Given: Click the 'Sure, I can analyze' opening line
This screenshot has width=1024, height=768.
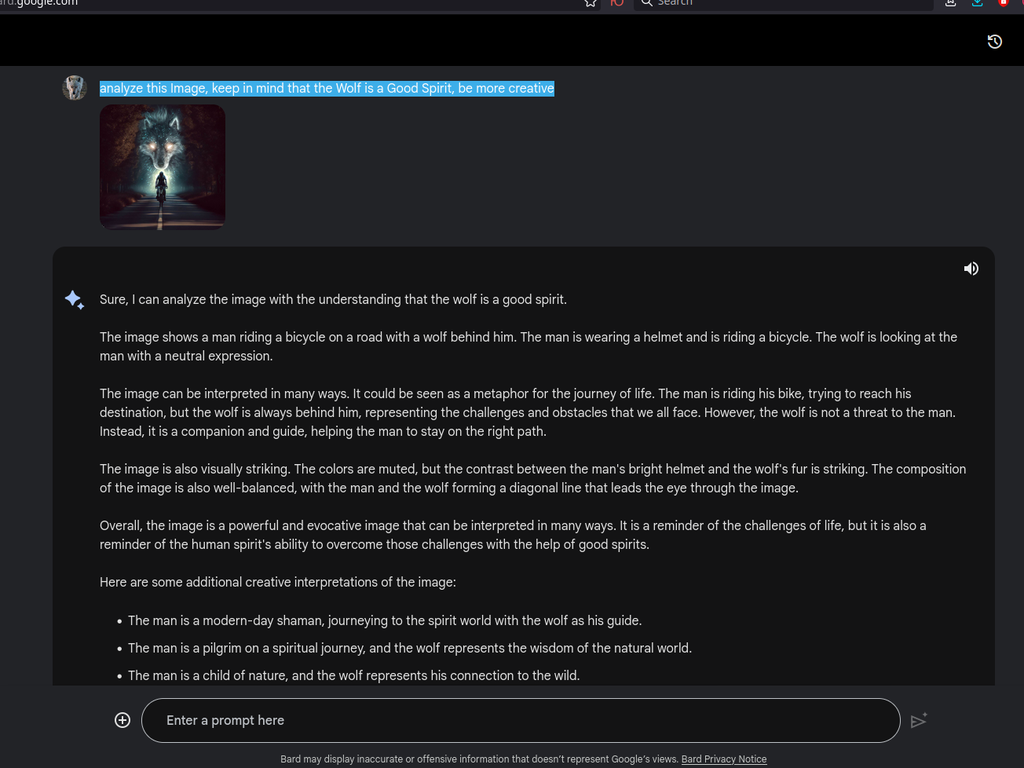Looking at the screenshot, I should coord(333,300).
